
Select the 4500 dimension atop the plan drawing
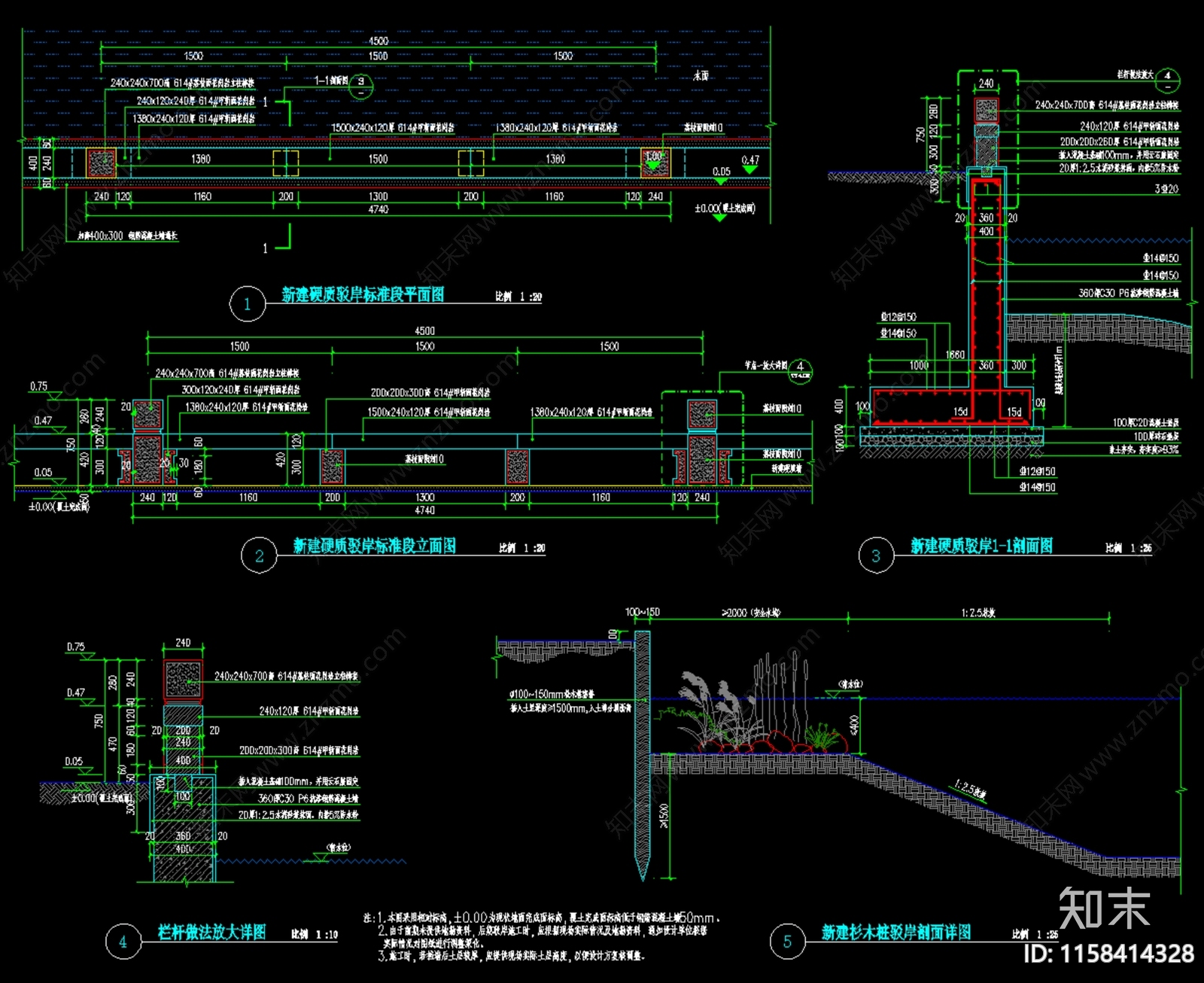[x=379, y=41]
